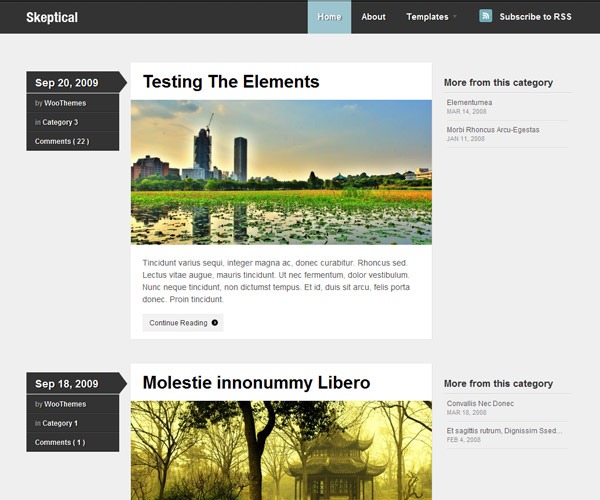
Task: Open Et sagittis rutrum, Dignissim related post
Action: (504, 431)
